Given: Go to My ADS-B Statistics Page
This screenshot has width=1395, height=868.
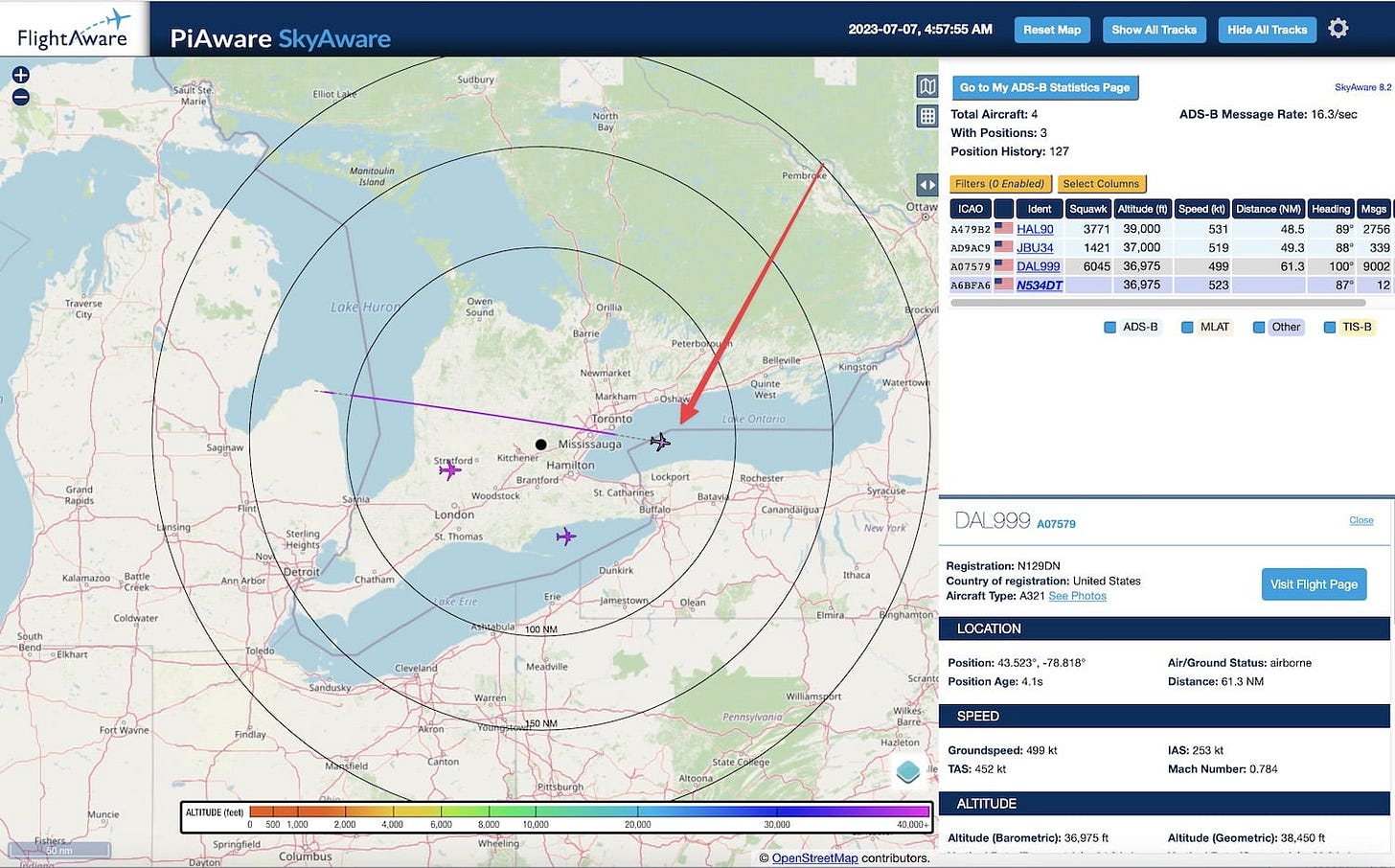Looking at the screenshot, I should click(x=1044, y=87).
